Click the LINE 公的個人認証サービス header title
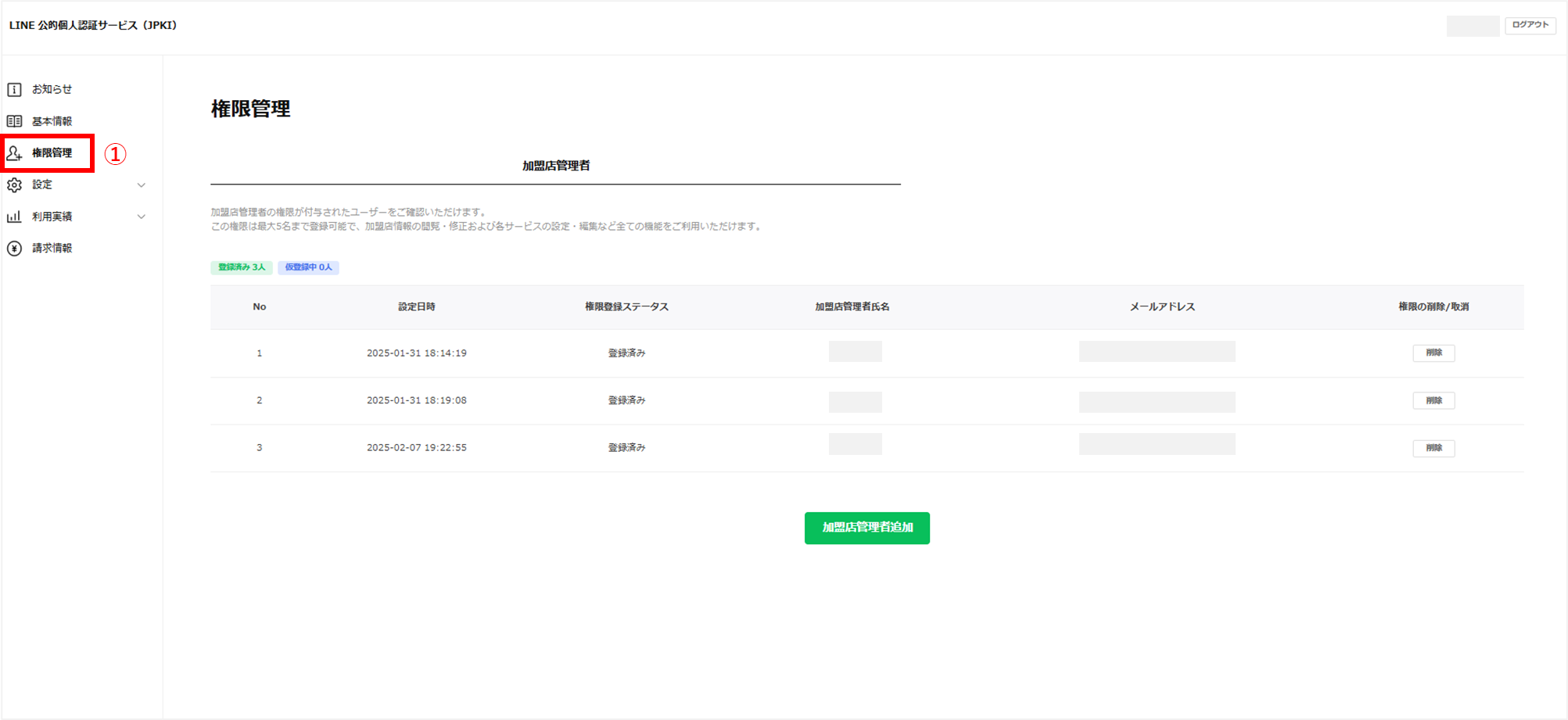 pyautogui.click(x=93, y=26)
